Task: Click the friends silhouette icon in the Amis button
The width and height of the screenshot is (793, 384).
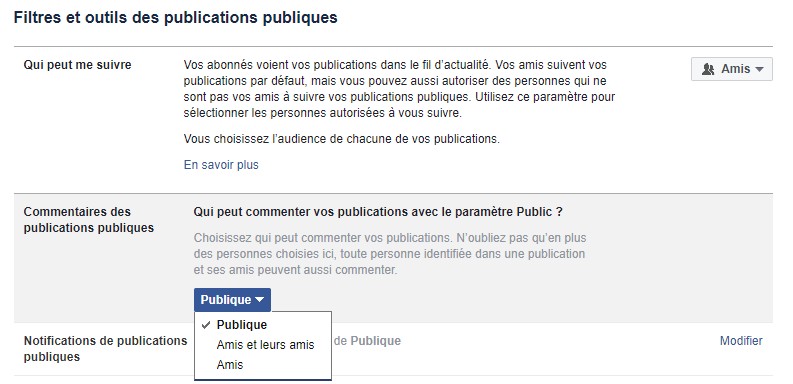Action: [x=708, y=69]
